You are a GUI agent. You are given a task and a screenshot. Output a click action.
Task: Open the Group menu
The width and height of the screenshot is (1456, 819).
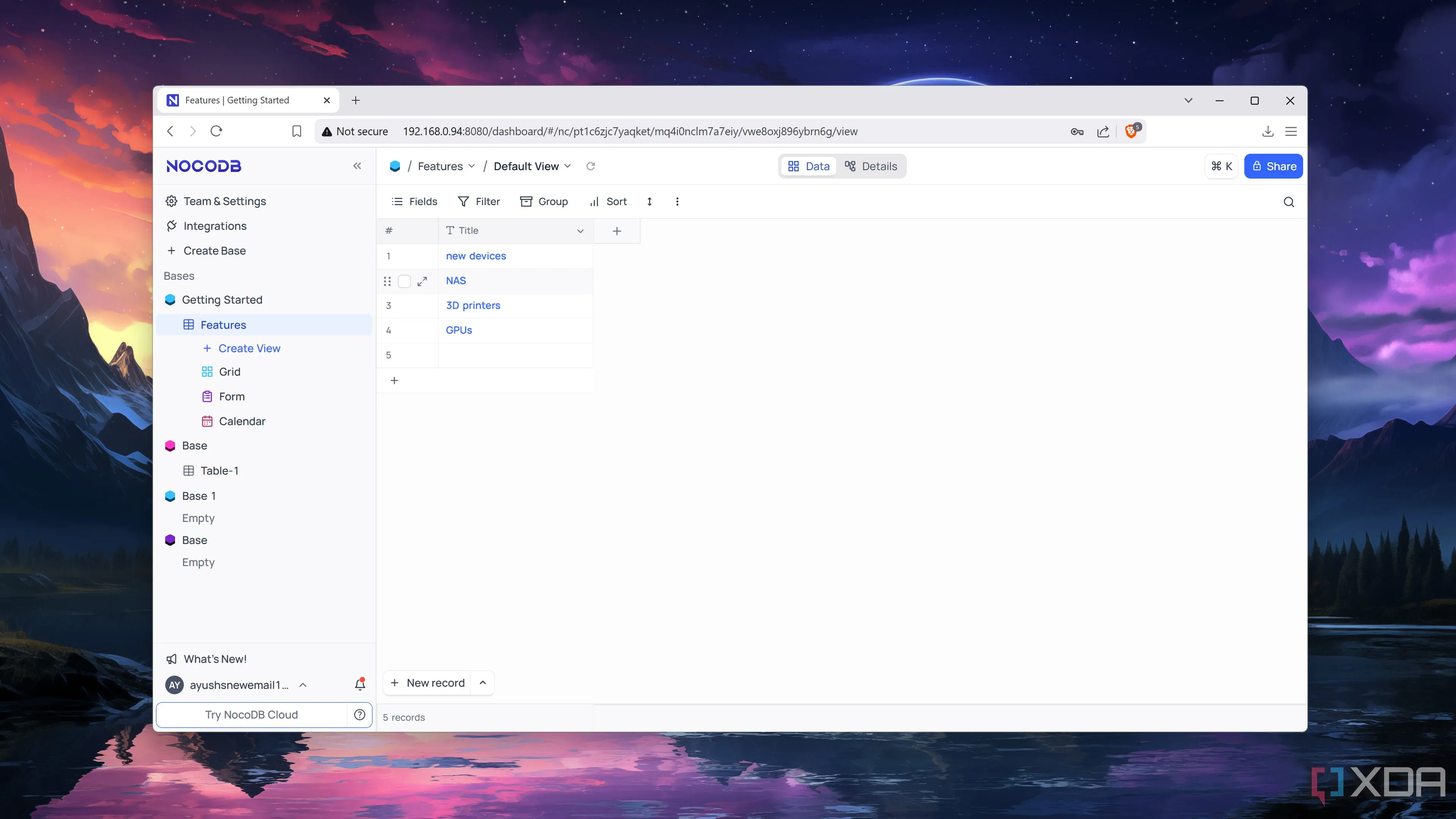pyautogui.click(x=544, y=202)
